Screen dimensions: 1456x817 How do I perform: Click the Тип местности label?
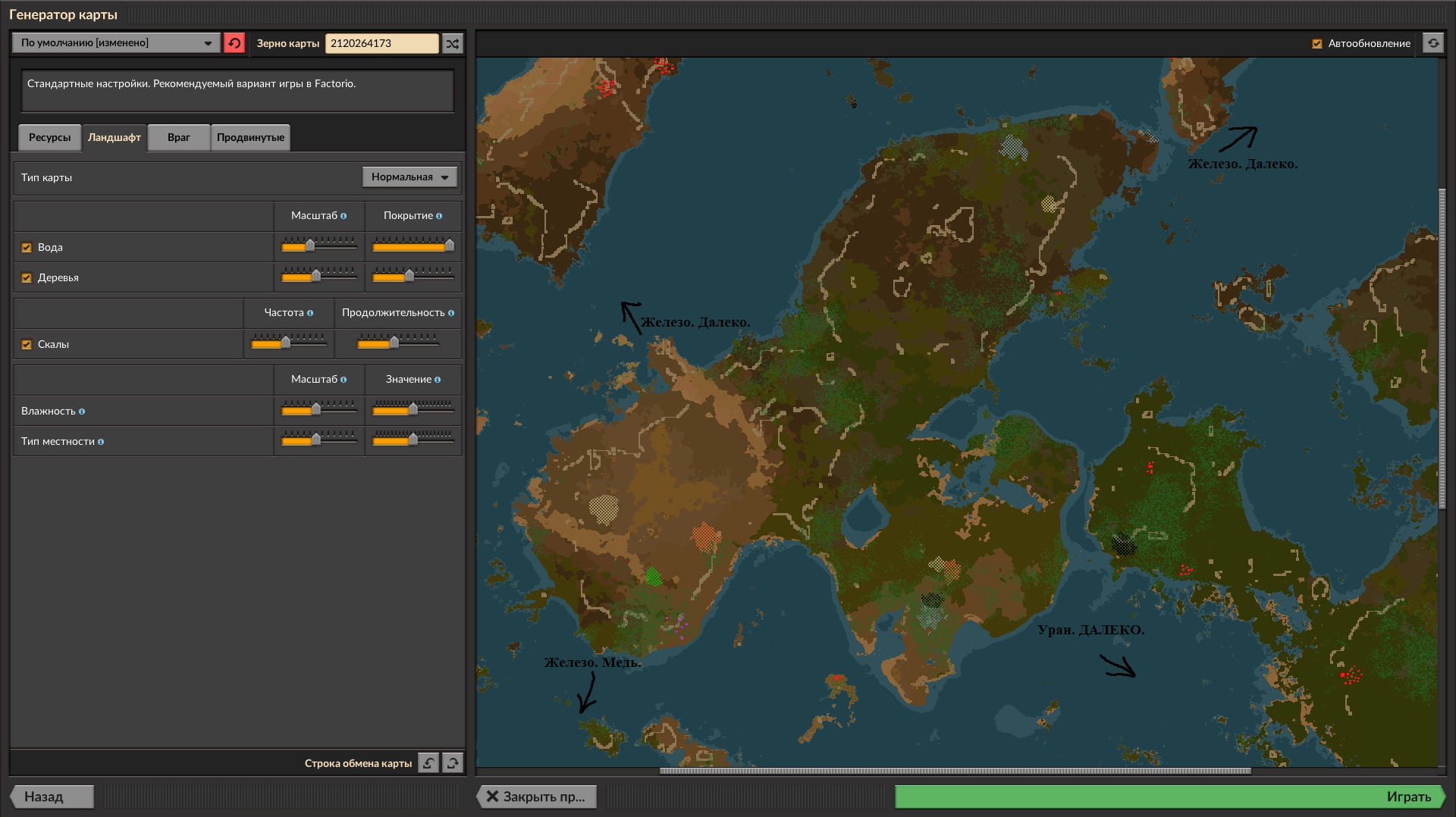tap(58, 442)
